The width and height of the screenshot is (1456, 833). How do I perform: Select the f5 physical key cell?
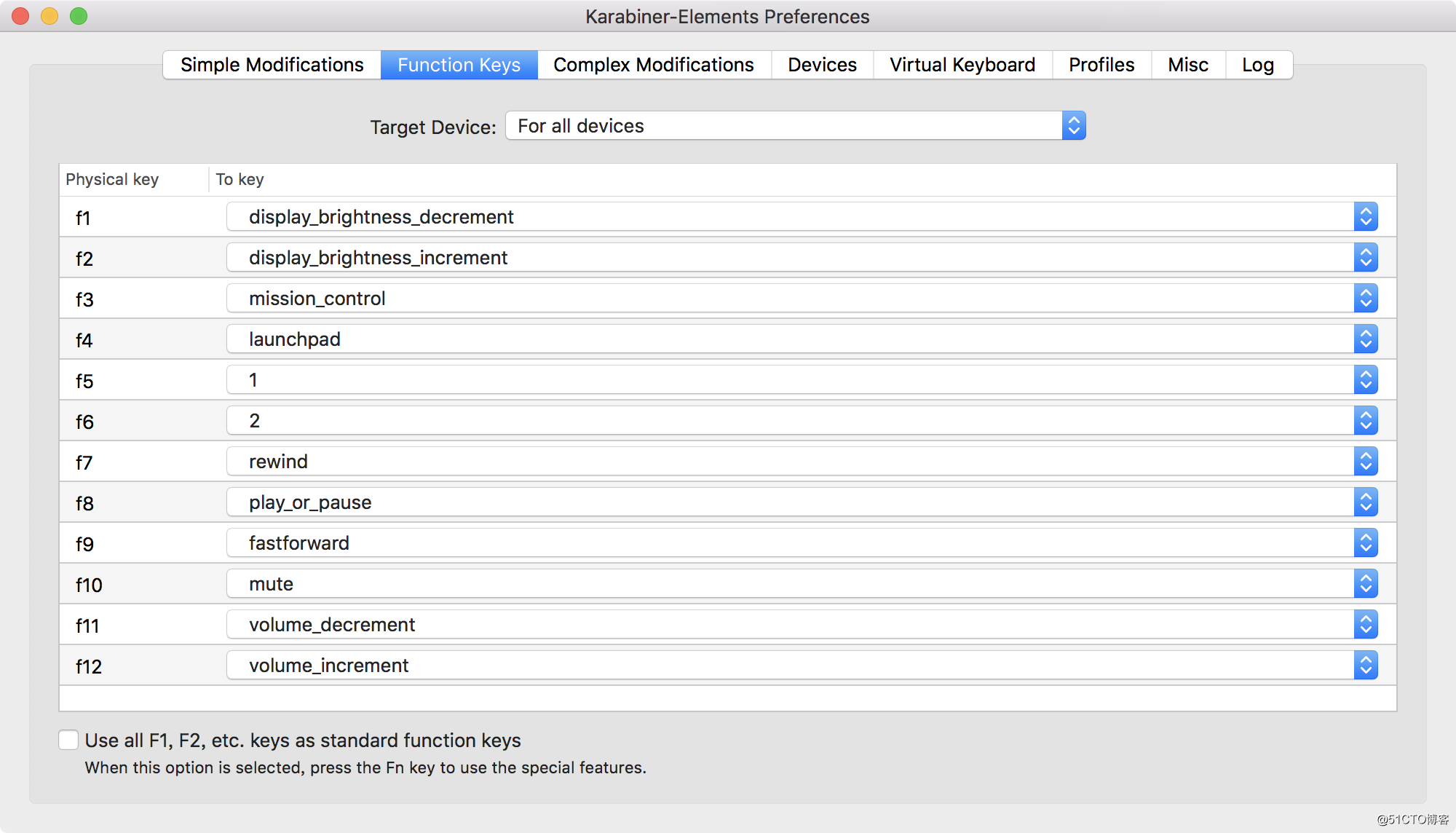(x=135, y=380)
